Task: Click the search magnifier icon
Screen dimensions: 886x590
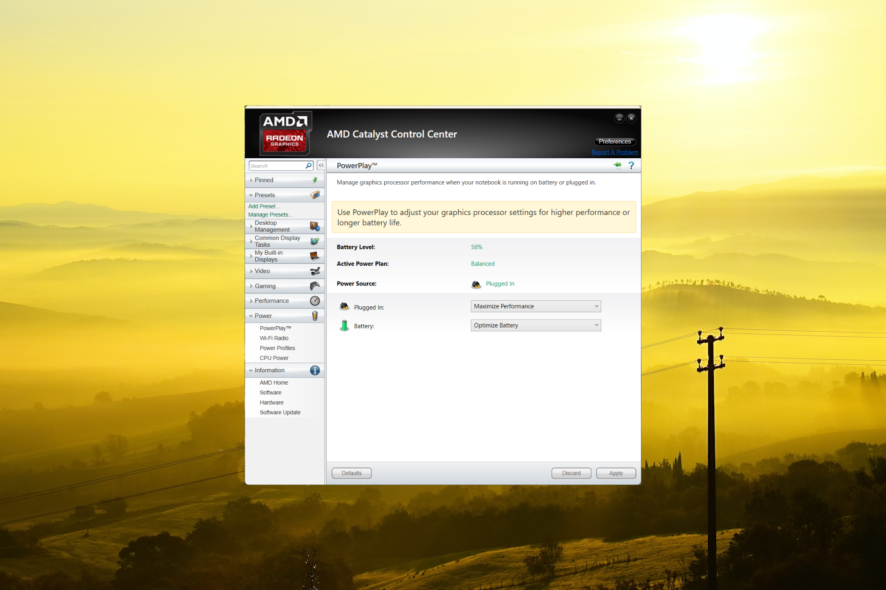Action: pyautogui.click(x=309, y=166)
